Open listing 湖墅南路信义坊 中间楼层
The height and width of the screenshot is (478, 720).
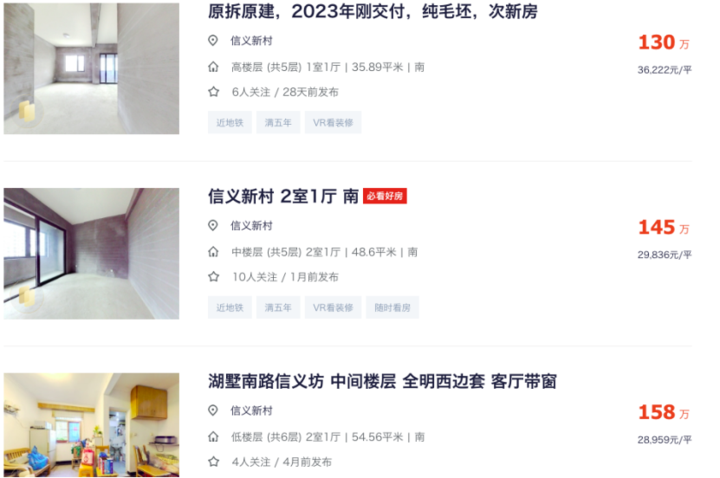tap(382, 382)
